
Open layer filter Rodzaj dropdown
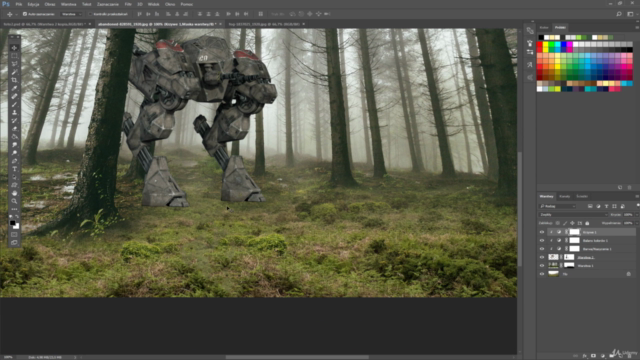(557, 206)
